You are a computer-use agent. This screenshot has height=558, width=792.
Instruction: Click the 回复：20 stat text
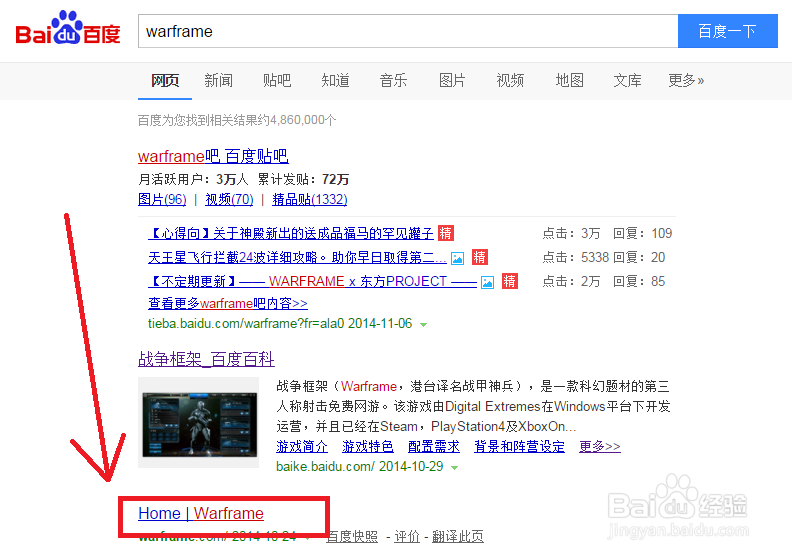639,258
